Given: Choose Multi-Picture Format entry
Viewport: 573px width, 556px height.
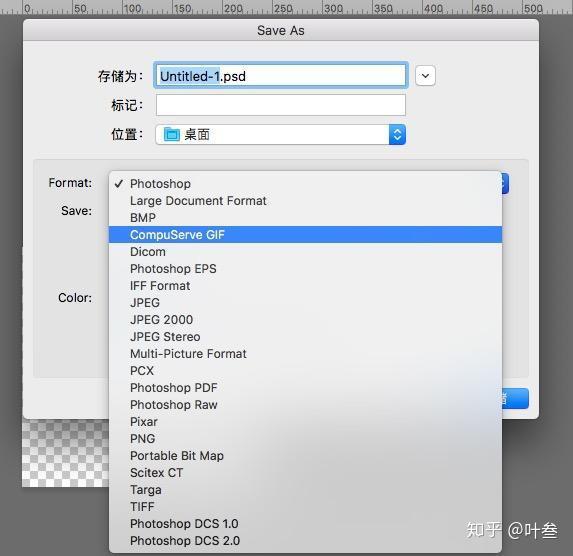Looking at the screenshot, I should click(305, 353).
